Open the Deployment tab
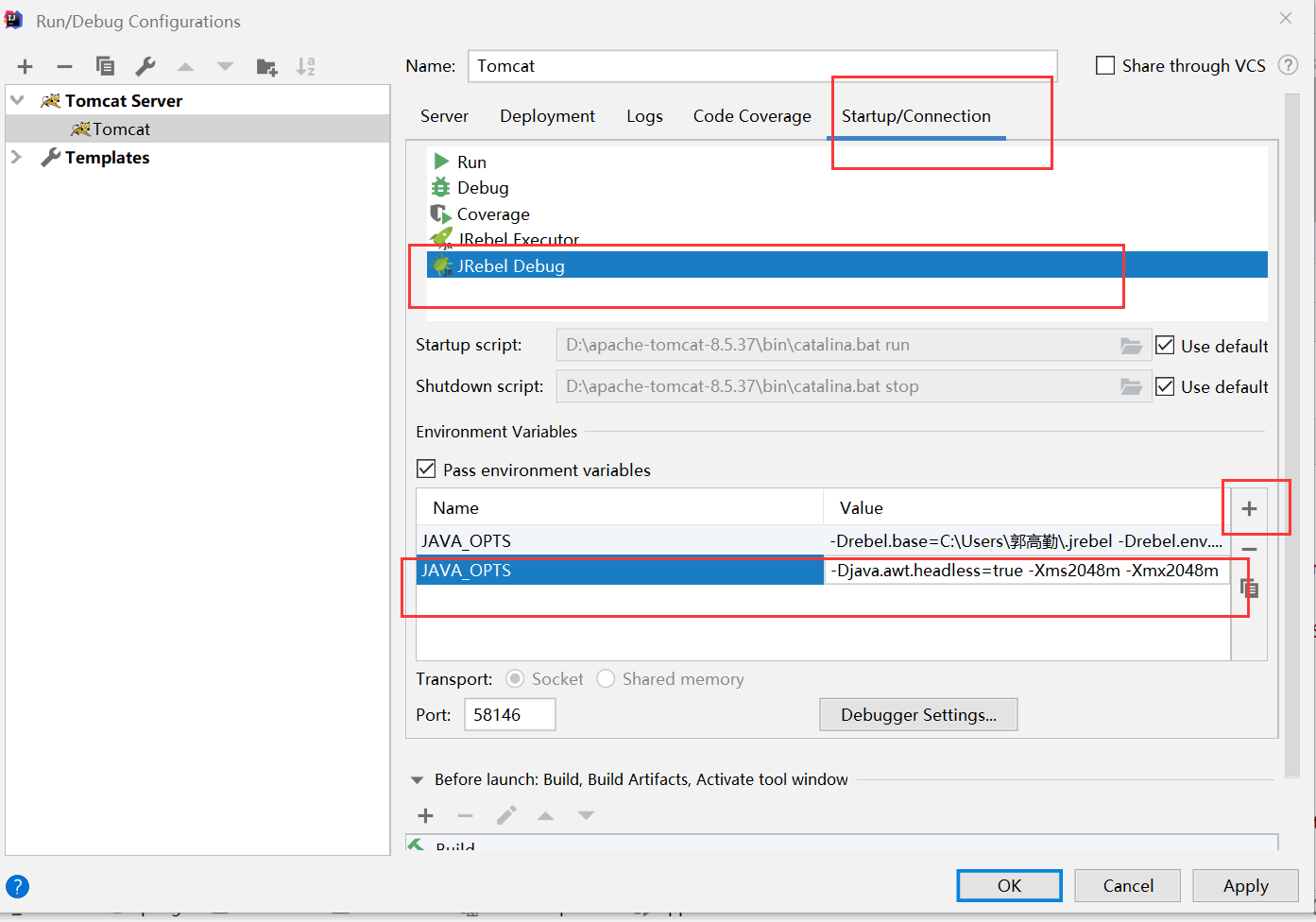The height and width of the screenshot is (922, 1316). [x=547, y=116]
